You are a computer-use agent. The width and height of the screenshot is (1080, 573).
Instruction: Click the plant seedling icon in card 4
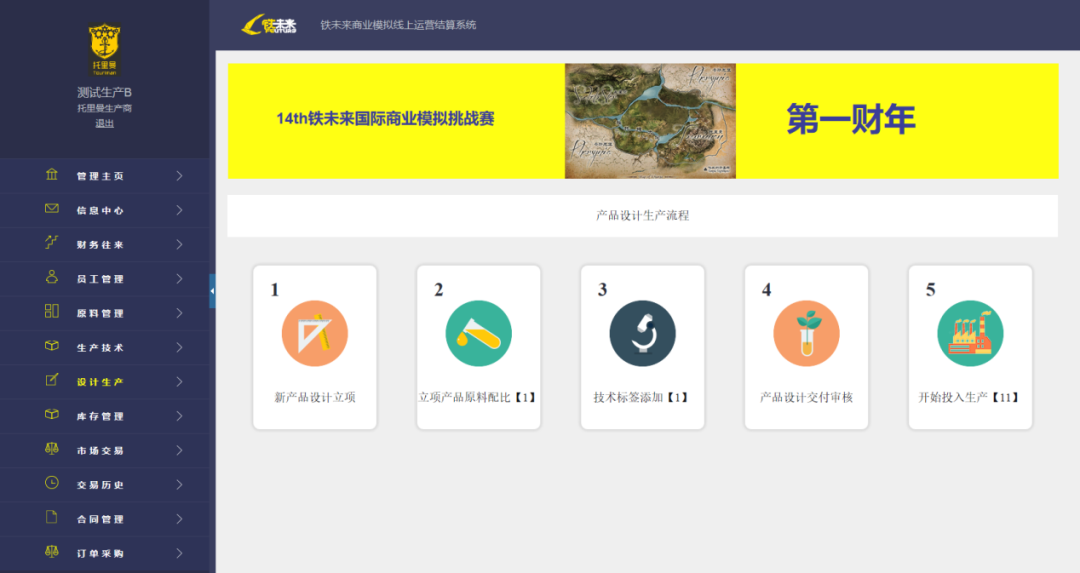807,333
